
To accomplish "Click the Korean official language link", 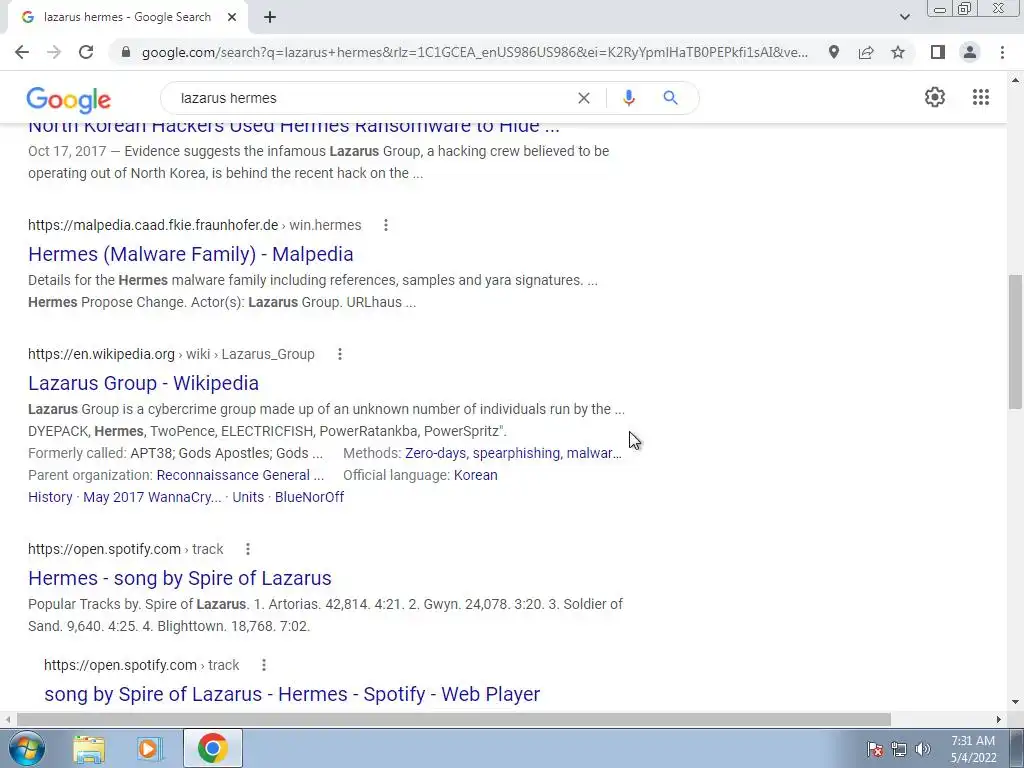I will pyautogui.click(x=475, y=475).
